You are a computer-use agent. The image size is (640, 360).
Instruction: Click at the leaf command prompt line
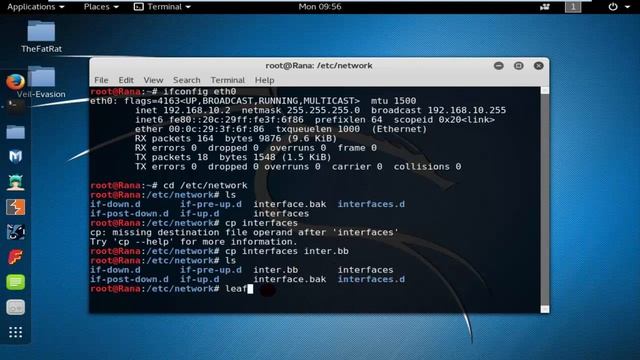tap(171, 289)
